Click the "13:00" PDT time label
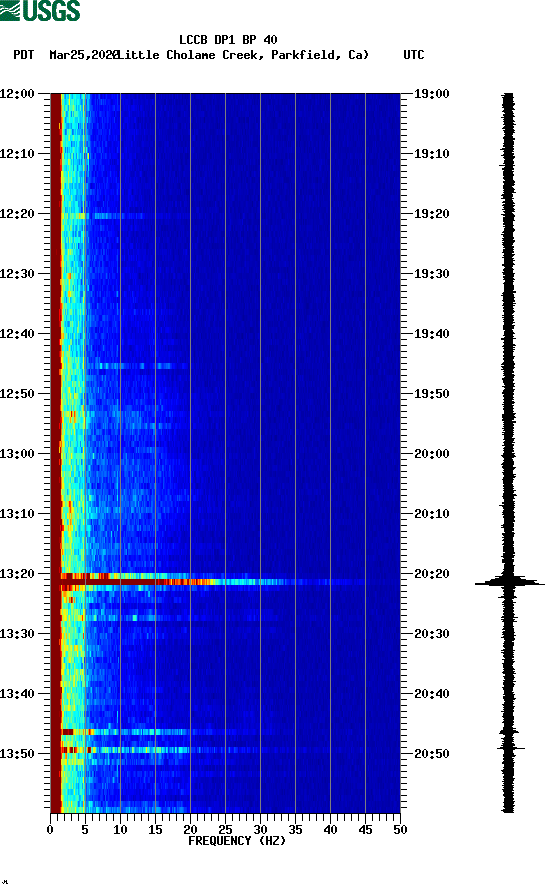This screenshot has width=552, height=893. (x=17, y=454)
